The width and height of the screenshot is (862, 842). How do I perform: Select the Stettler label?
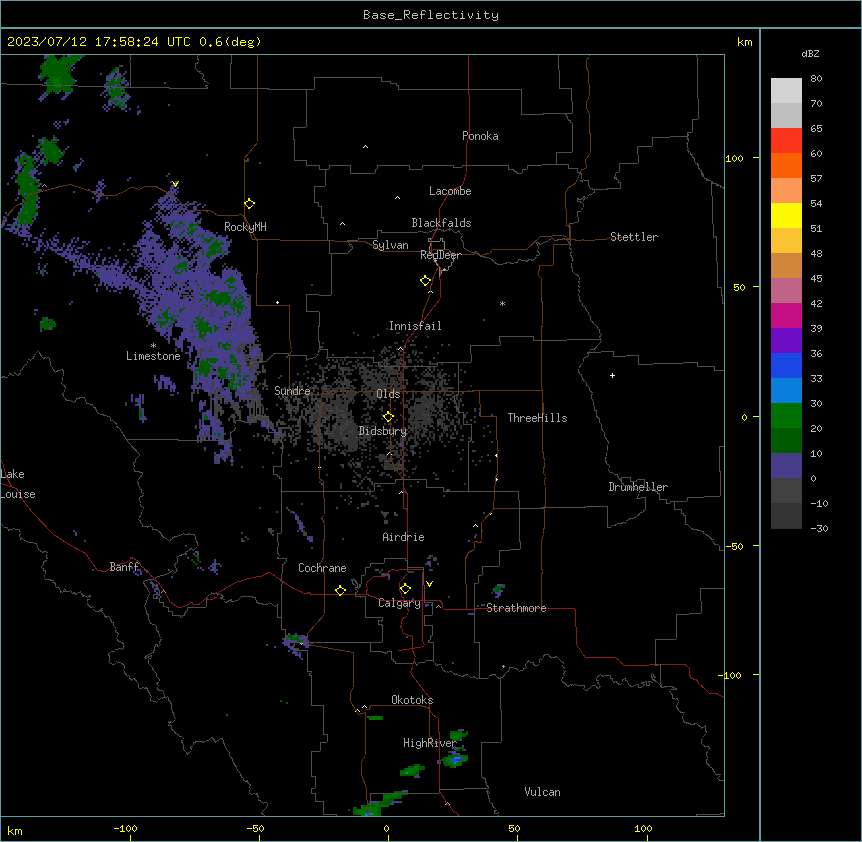coord(634,237)
